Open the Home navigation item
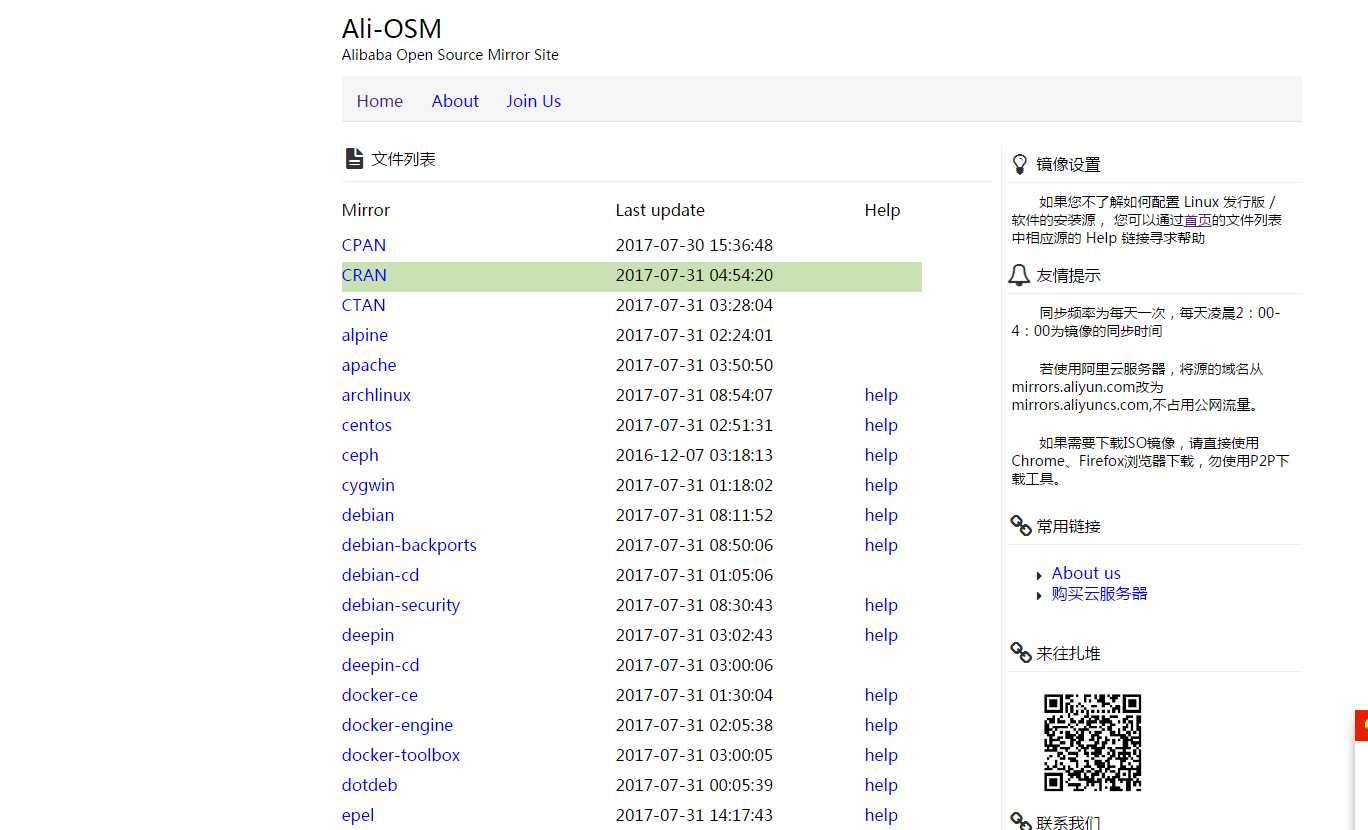The image size is (1368, 830). [x=380, y=101]
